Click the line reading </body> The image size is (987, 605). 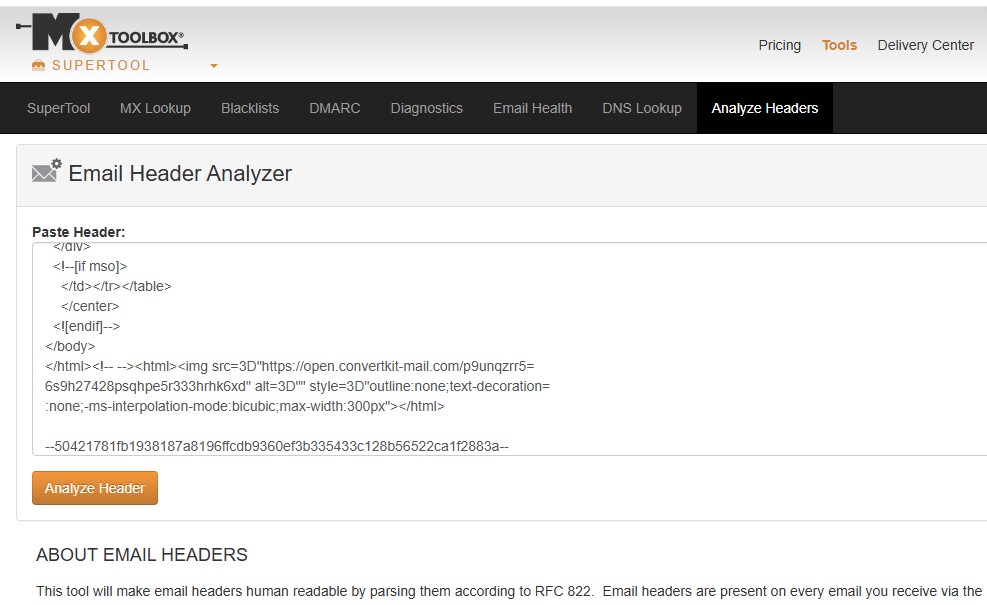click(70, 346)
